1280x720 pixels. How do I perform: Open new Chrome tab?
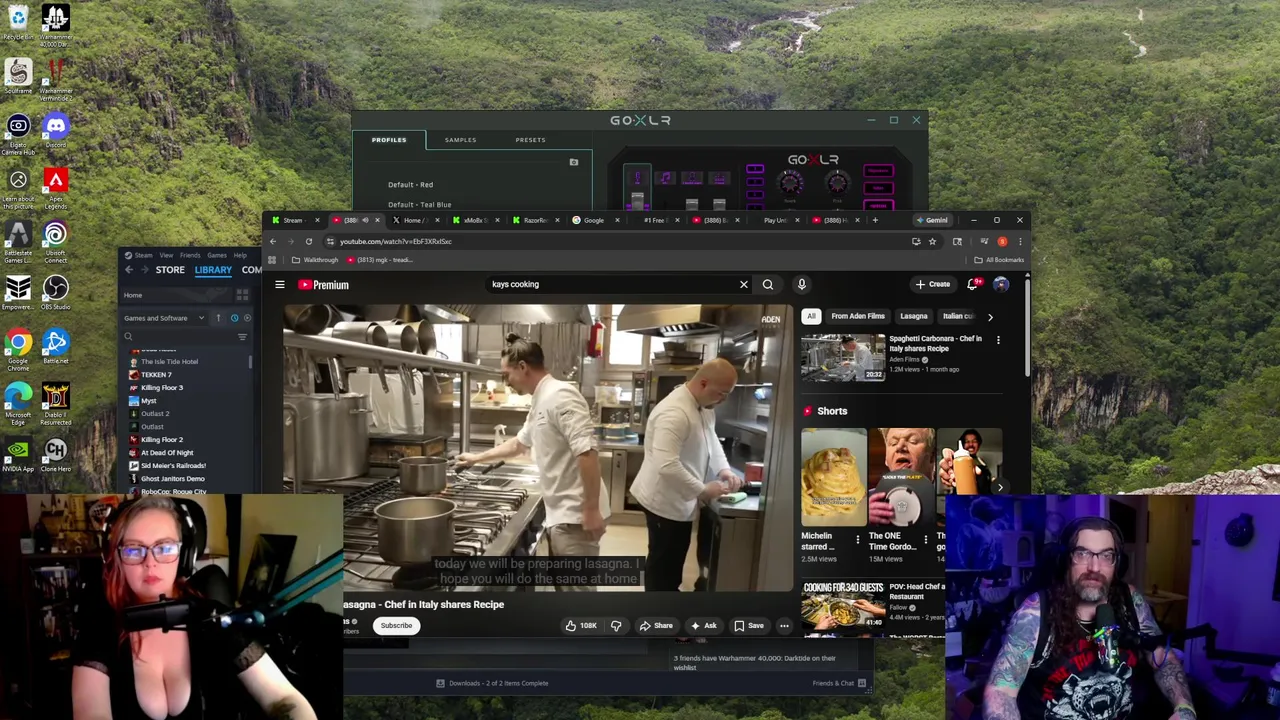pyautogui.click(x=874, y=220)
